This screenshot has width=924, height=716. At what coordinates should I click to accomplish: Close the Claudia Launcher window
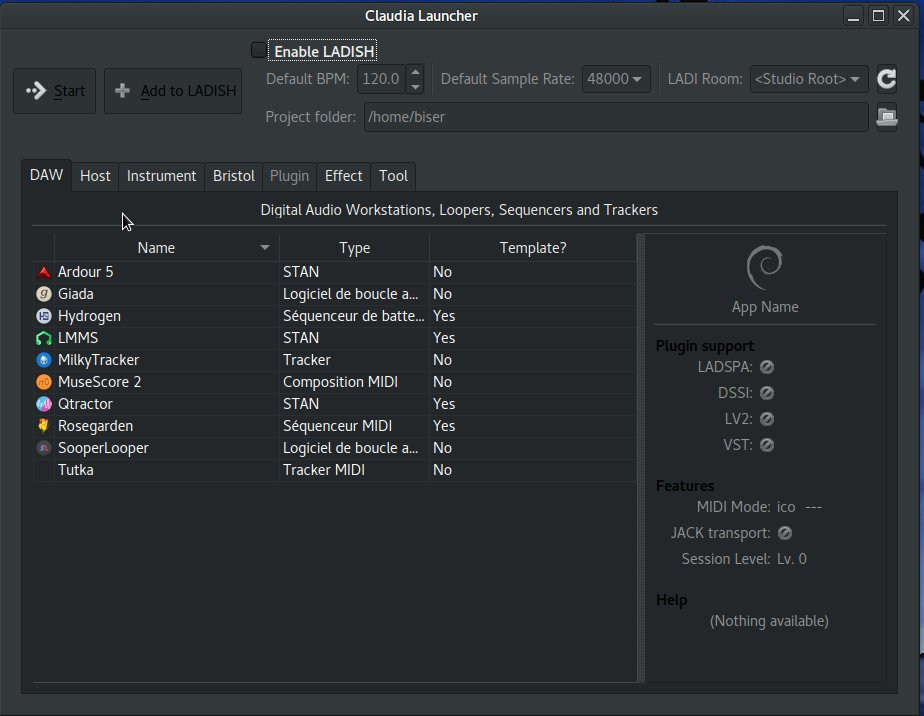coord(903,16)
